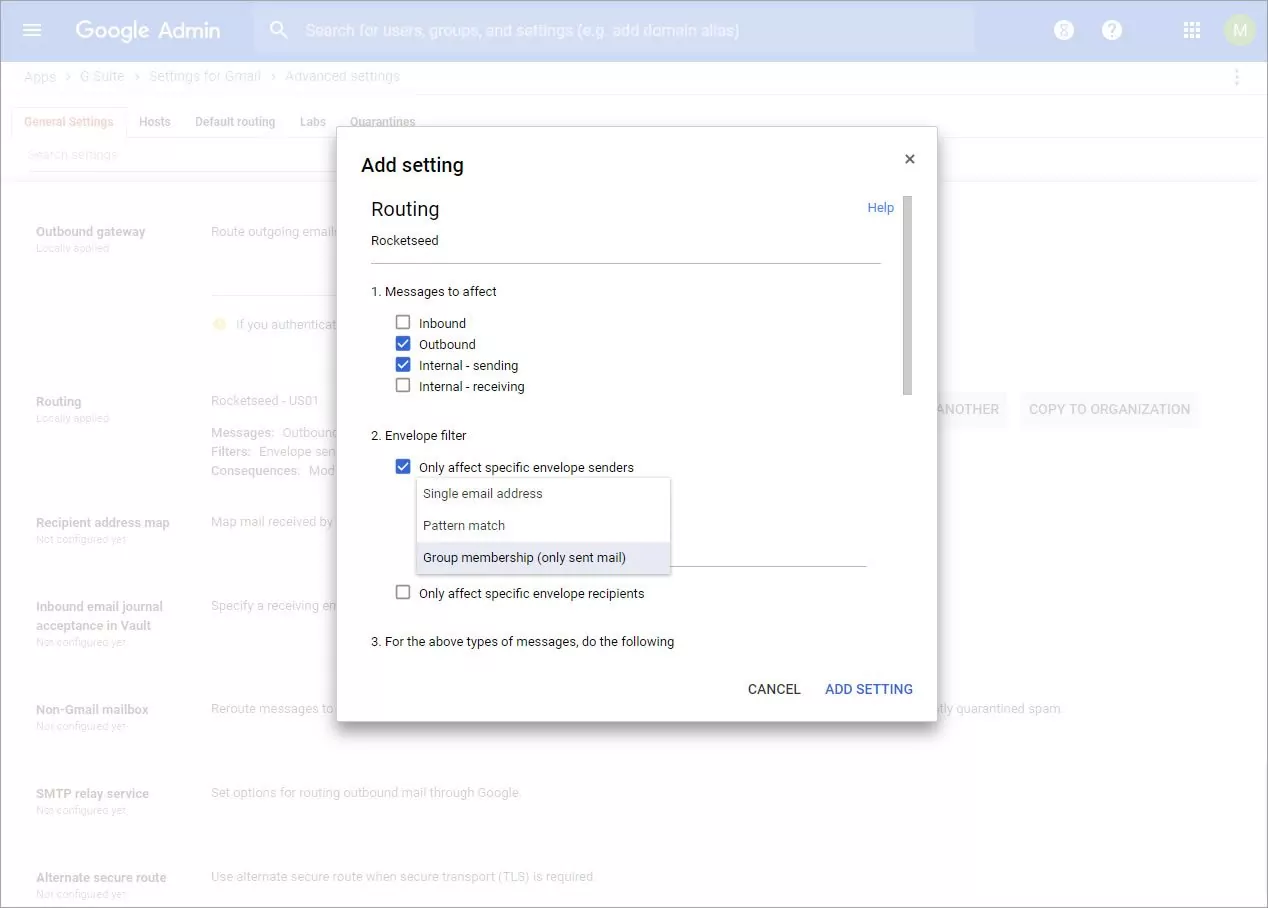Click CANCEL in Add setting dialog
The image size is (1268, 908).
coord(774,689)
